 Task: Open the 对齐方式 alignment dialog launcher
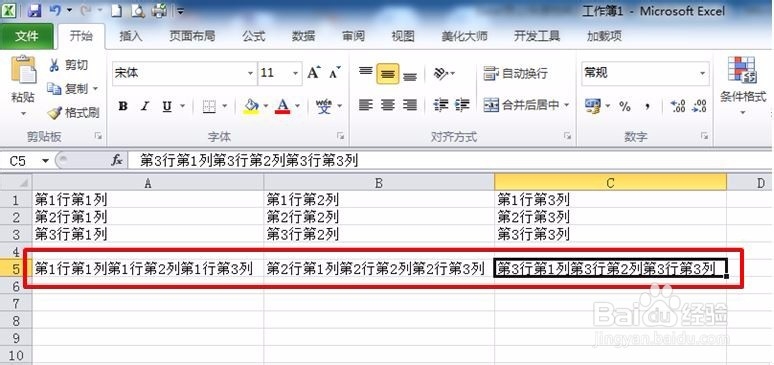click(x=568, y=136)
